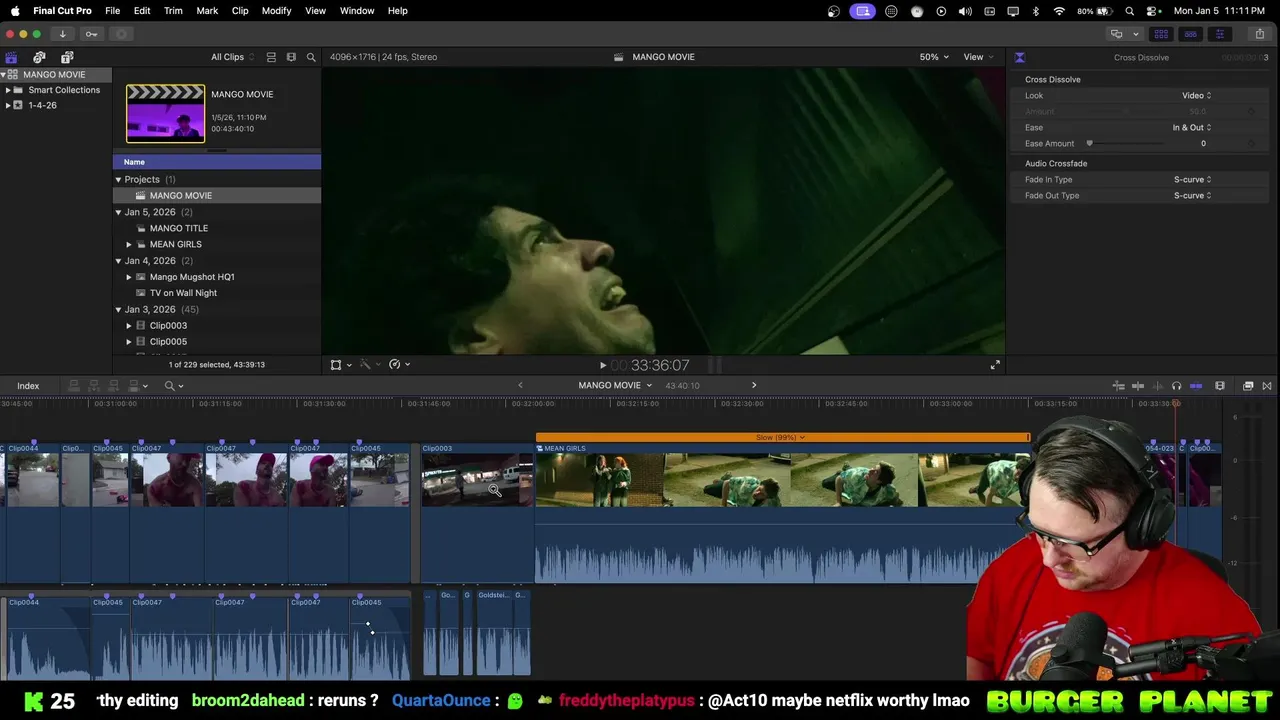Click the Share export button
1280x720 pixels.
[x=1260, y=34]
